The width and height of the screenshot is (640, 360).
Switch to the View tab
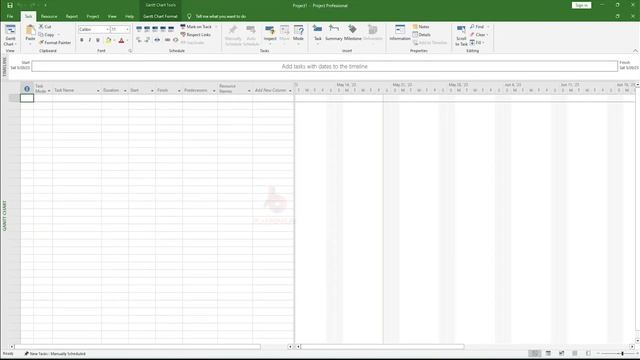coord(112,16)
